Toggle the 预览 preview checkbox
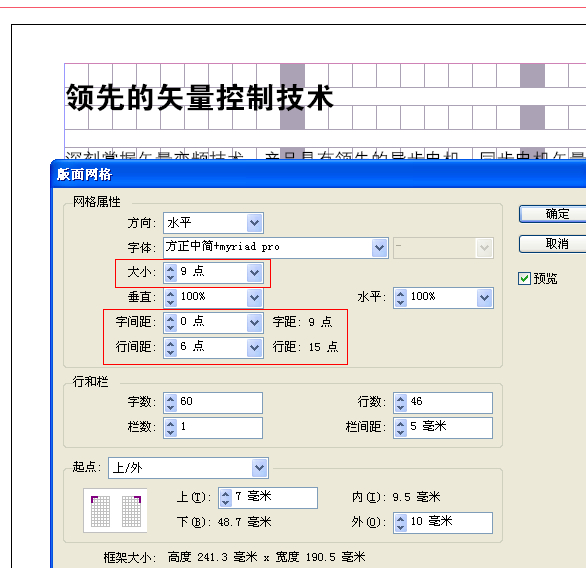This screenshot has height=568, width=586. pos(524,278)
